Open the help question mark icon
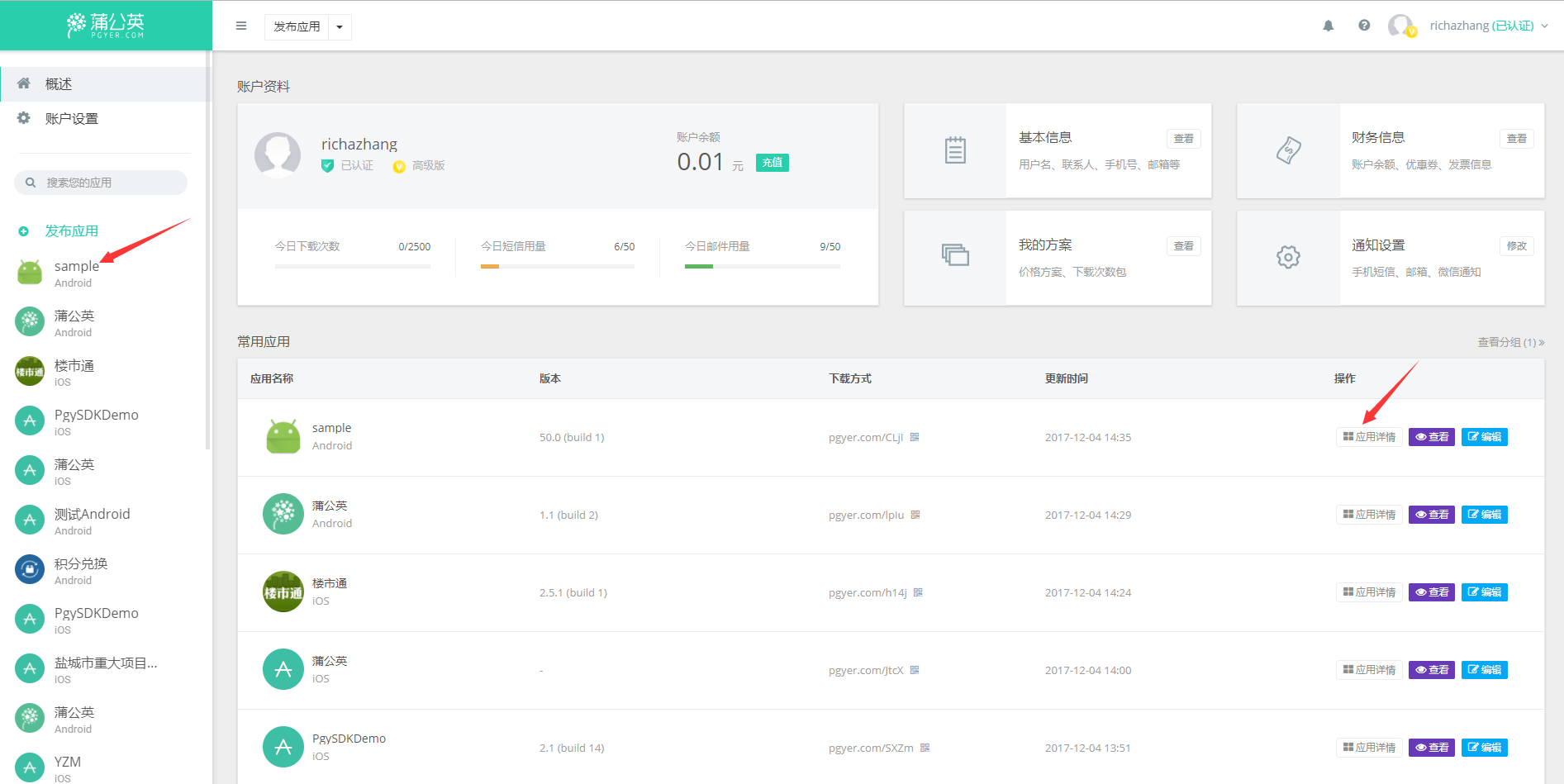1564x784 pixels. 1364,26
